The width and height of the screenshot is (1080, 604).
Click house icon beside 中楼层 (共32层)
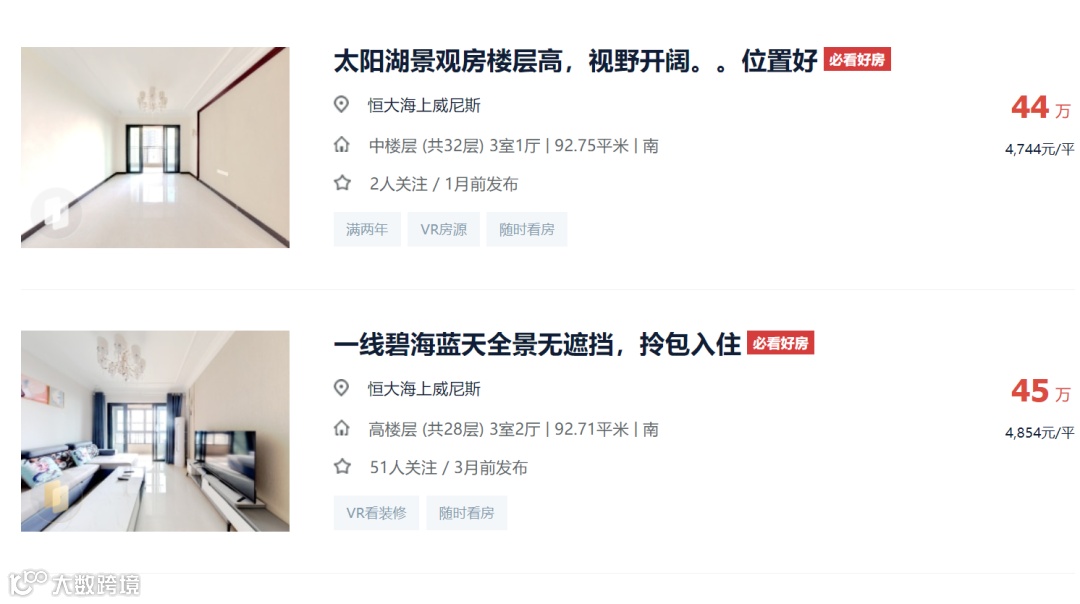tap(342, 145)
